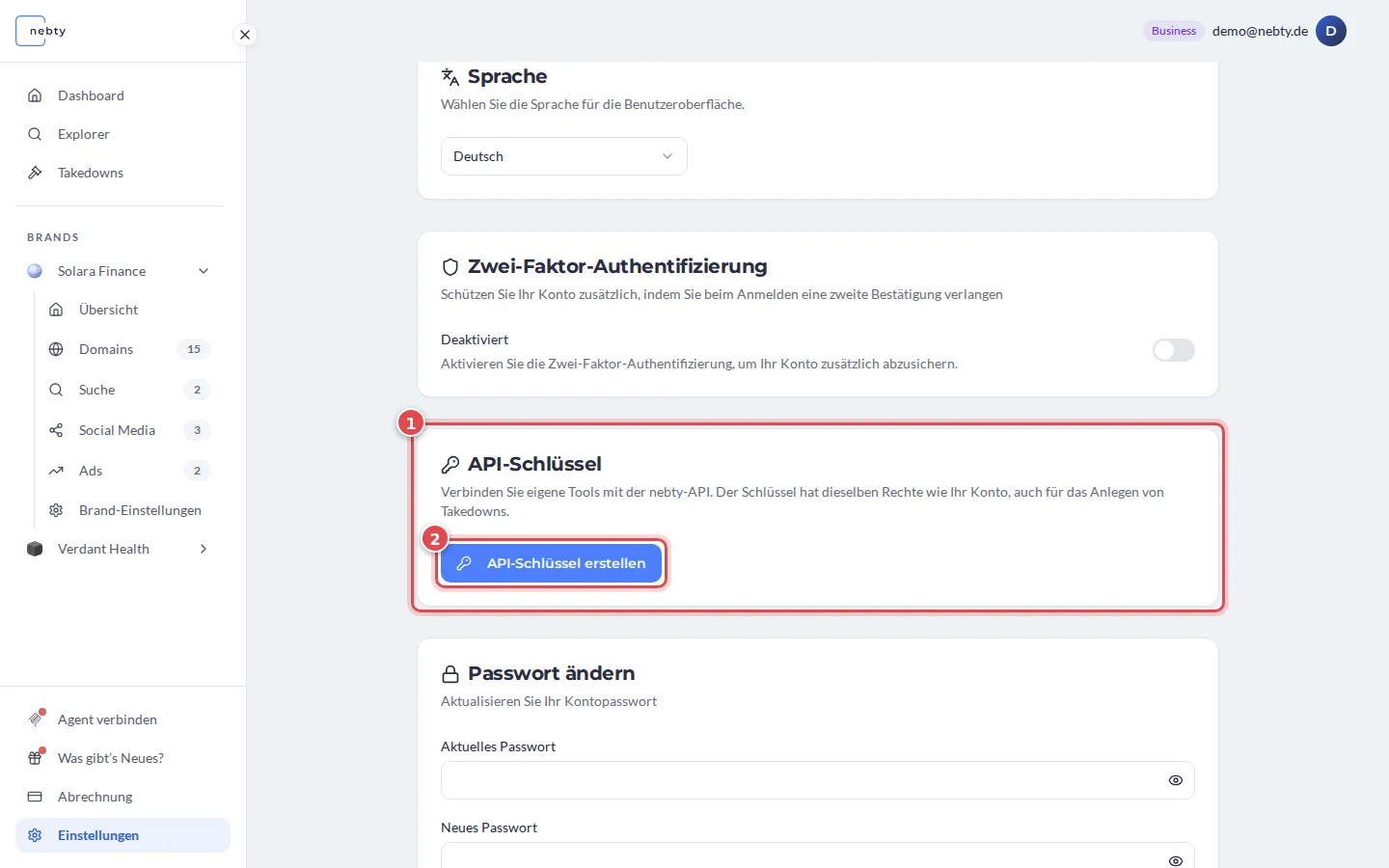Focus the Aktuelles Passwort input field

click(x=817, y=780)
